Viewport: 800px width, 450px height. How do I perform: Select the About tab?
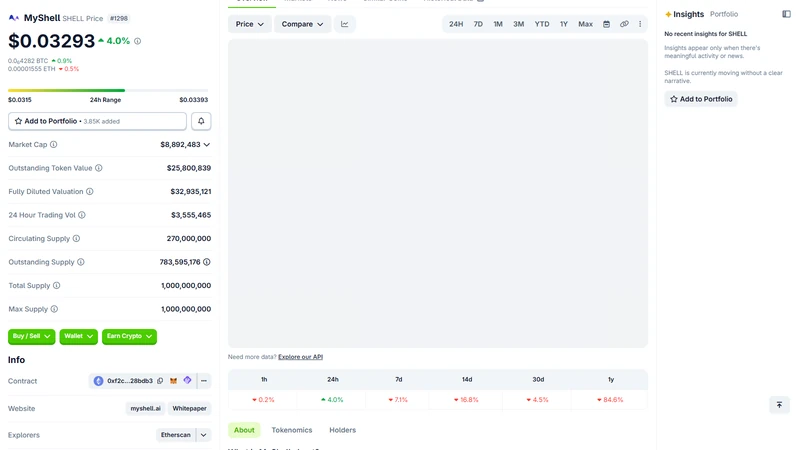click(x=244, y=430)
